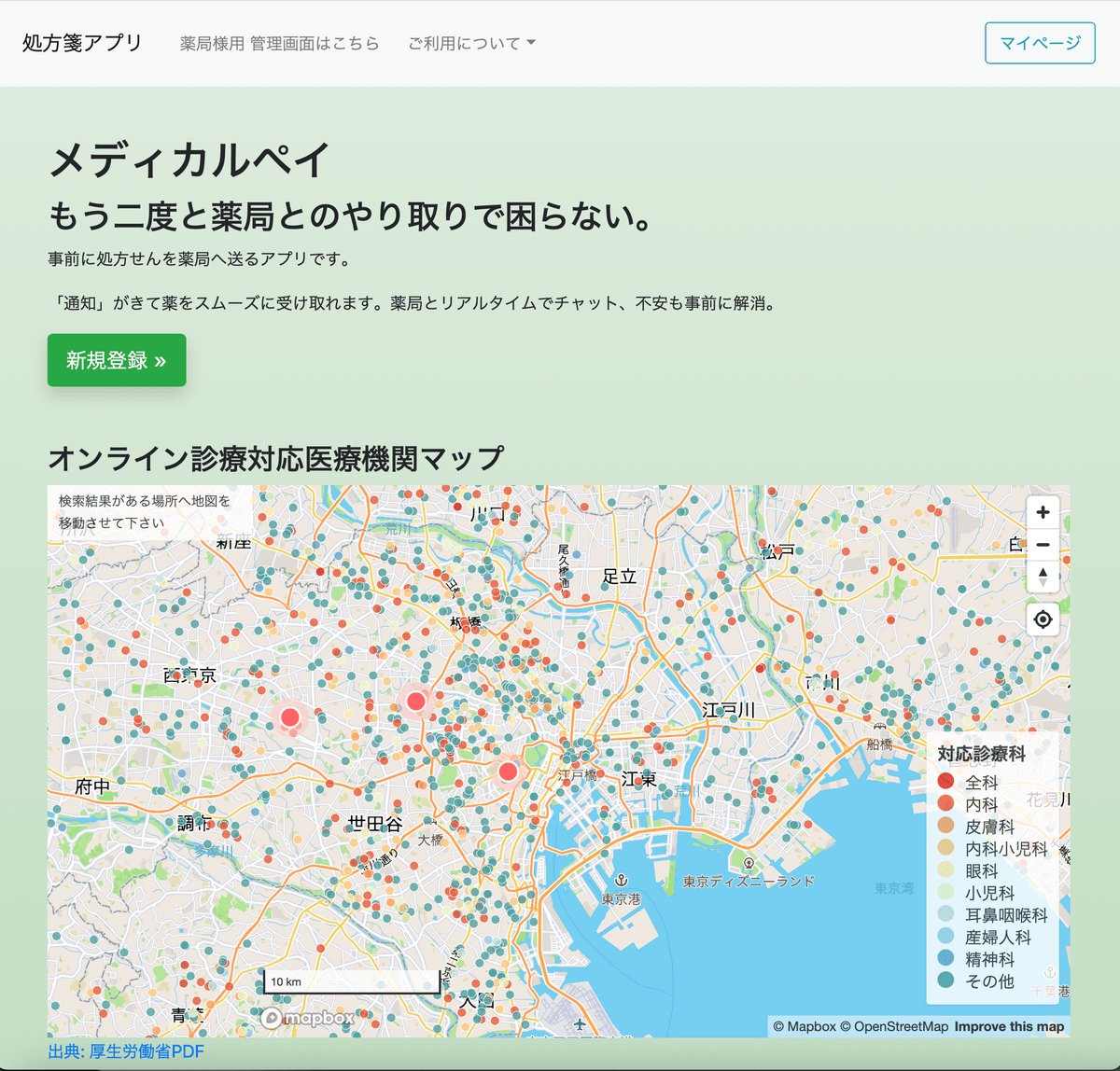Click the 10 km map scale bar
The height and width of the screenshot is (1071, 1120).
352,982
